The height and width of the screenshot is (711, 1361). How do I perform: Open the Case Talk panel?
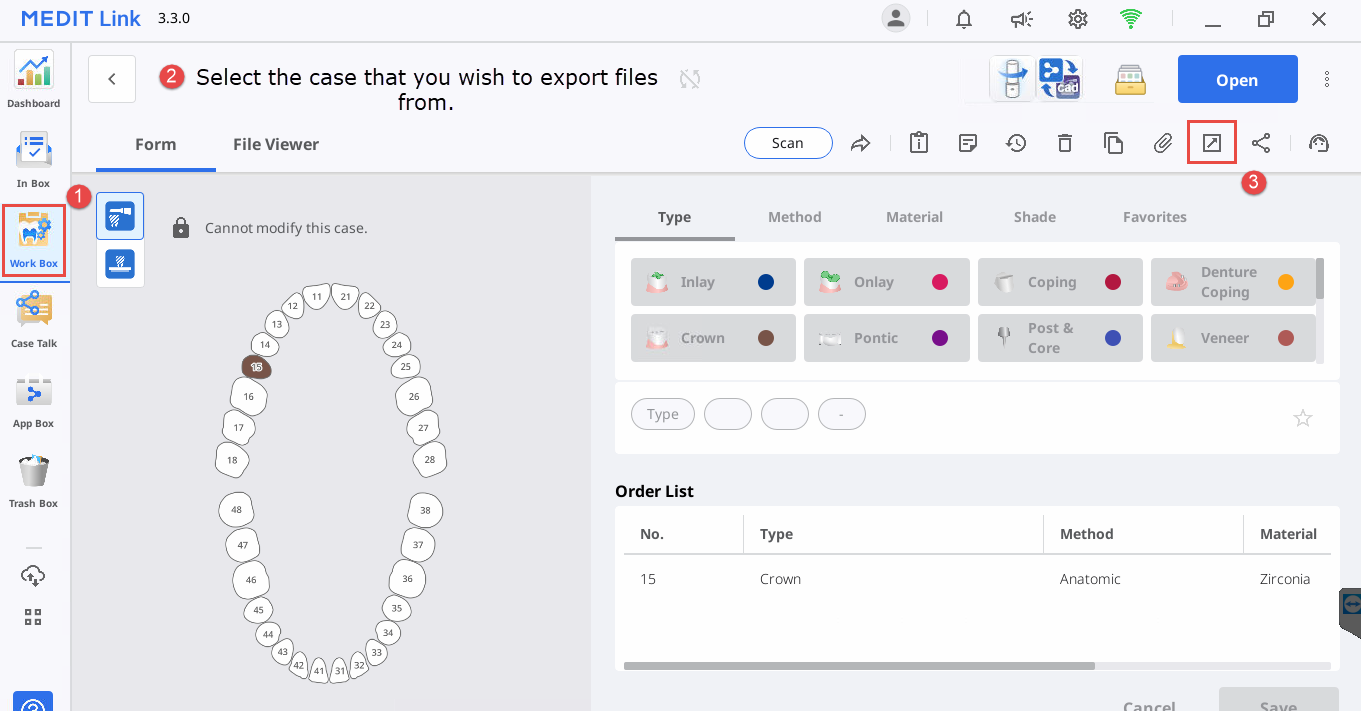click(x=33, y=318)
